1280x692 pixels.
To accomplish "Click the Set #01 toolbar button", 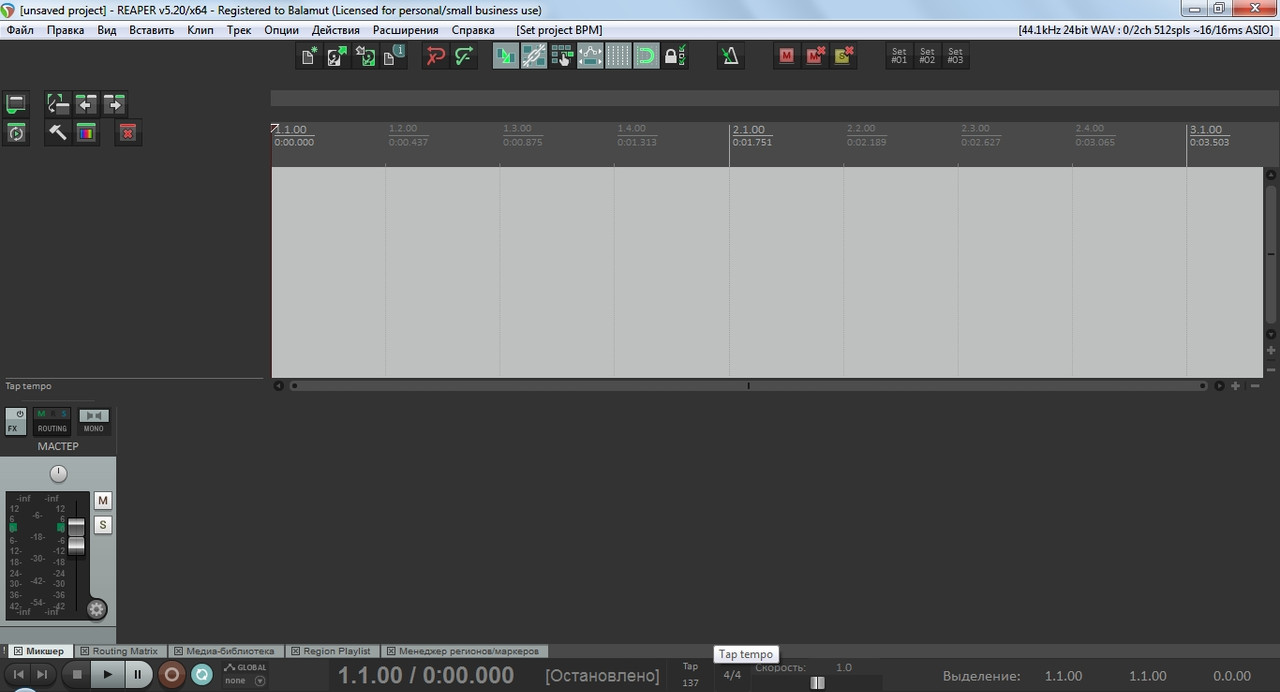I will coord(899,56).
